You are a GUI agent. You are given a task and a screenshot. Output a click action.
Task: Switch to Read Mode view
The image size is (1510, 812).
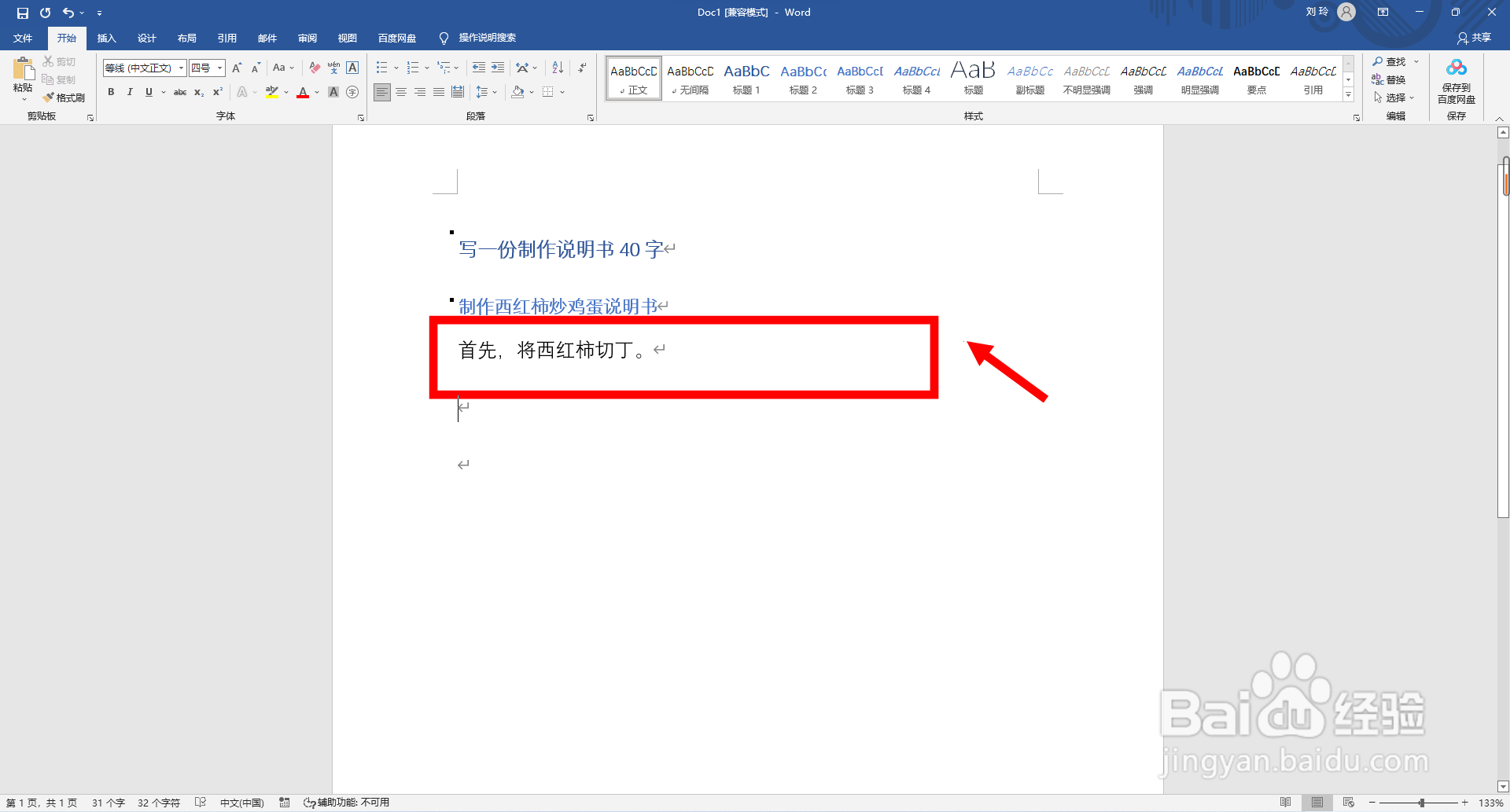[x=1285, y=803]
